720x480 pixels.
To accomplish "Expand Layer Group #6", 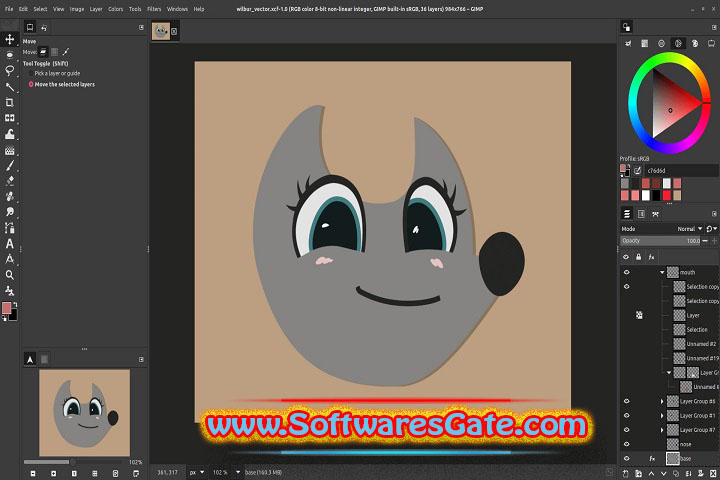I will click(662, 401).
